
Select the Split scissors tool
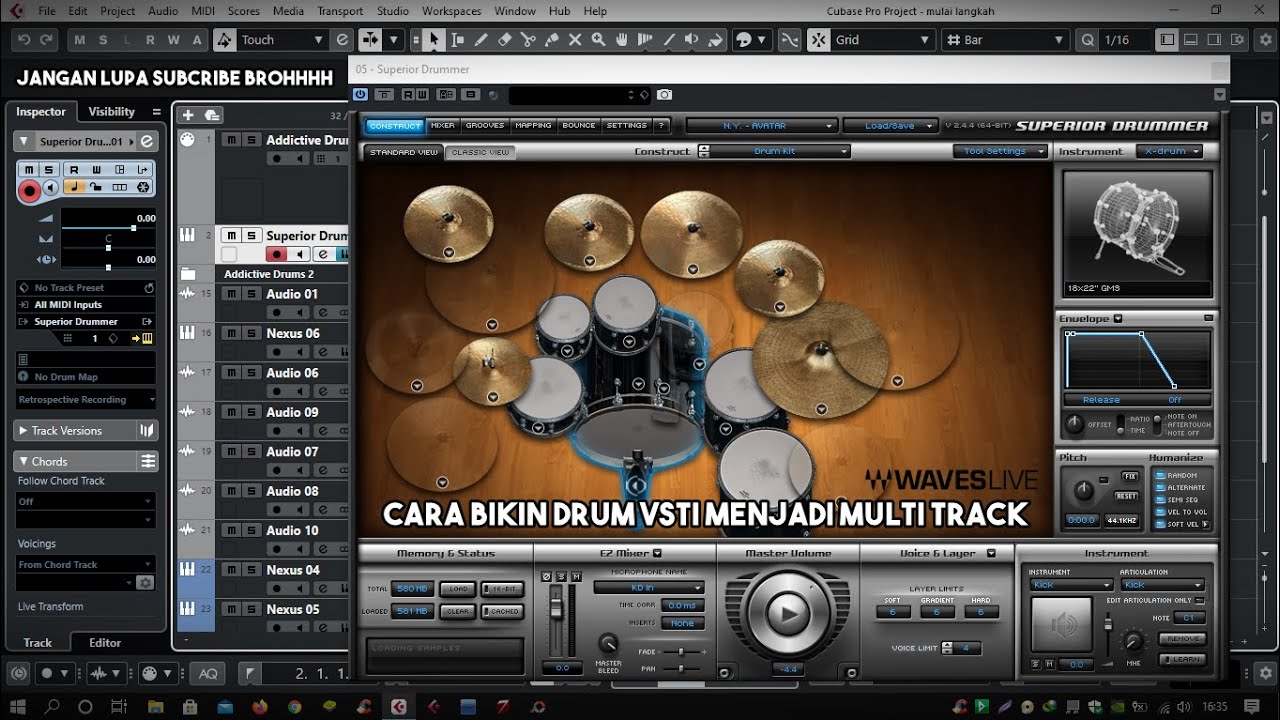[528, 40]
